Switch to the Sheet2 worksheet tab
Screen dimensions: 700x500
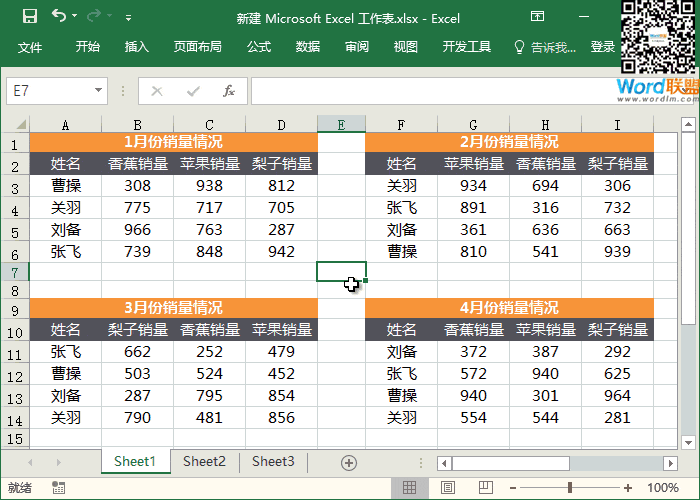coord(204,462)
